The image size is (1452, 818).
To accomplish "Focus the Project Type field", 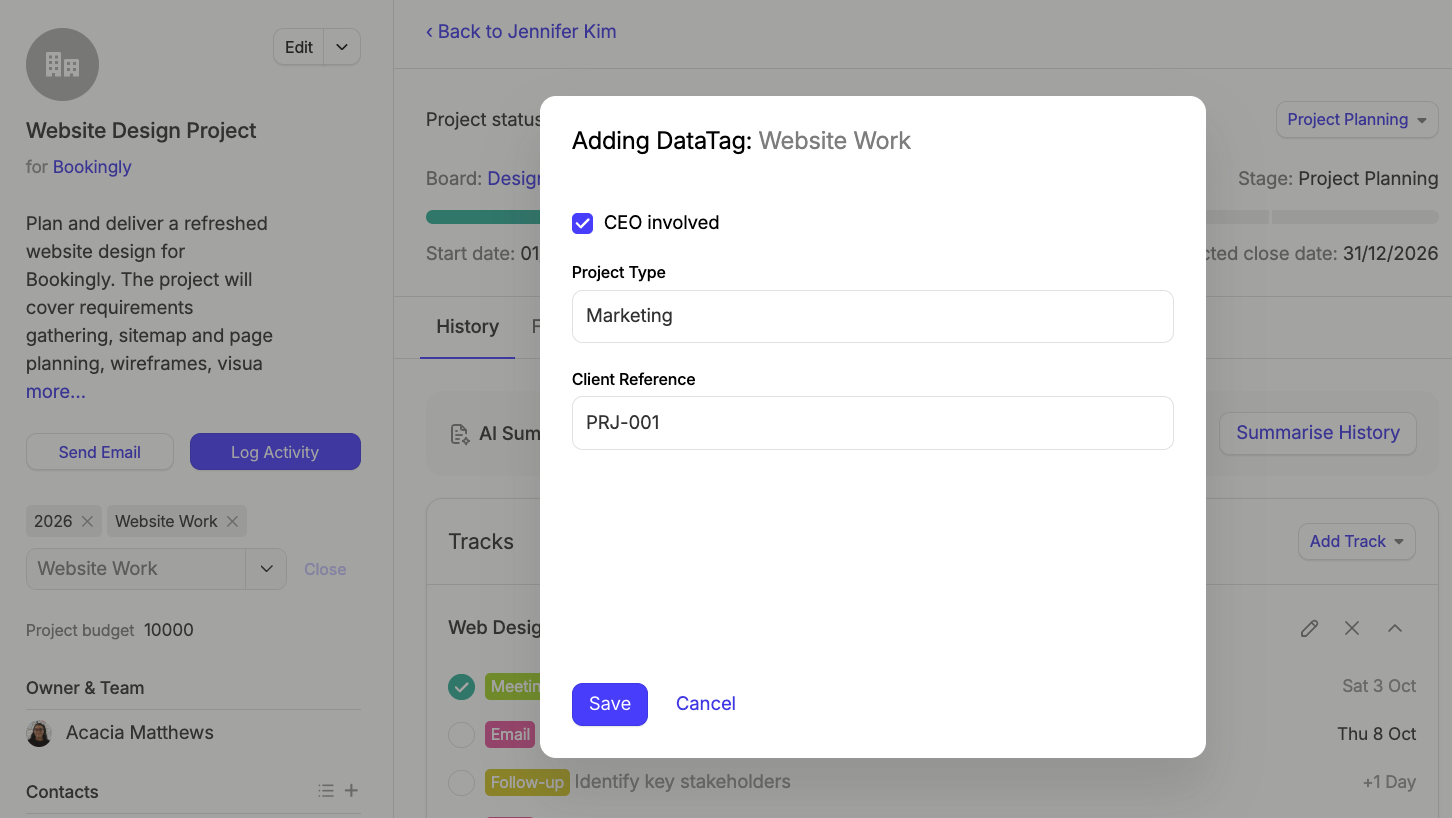I will pyautogui.click(x=873, y=316).
